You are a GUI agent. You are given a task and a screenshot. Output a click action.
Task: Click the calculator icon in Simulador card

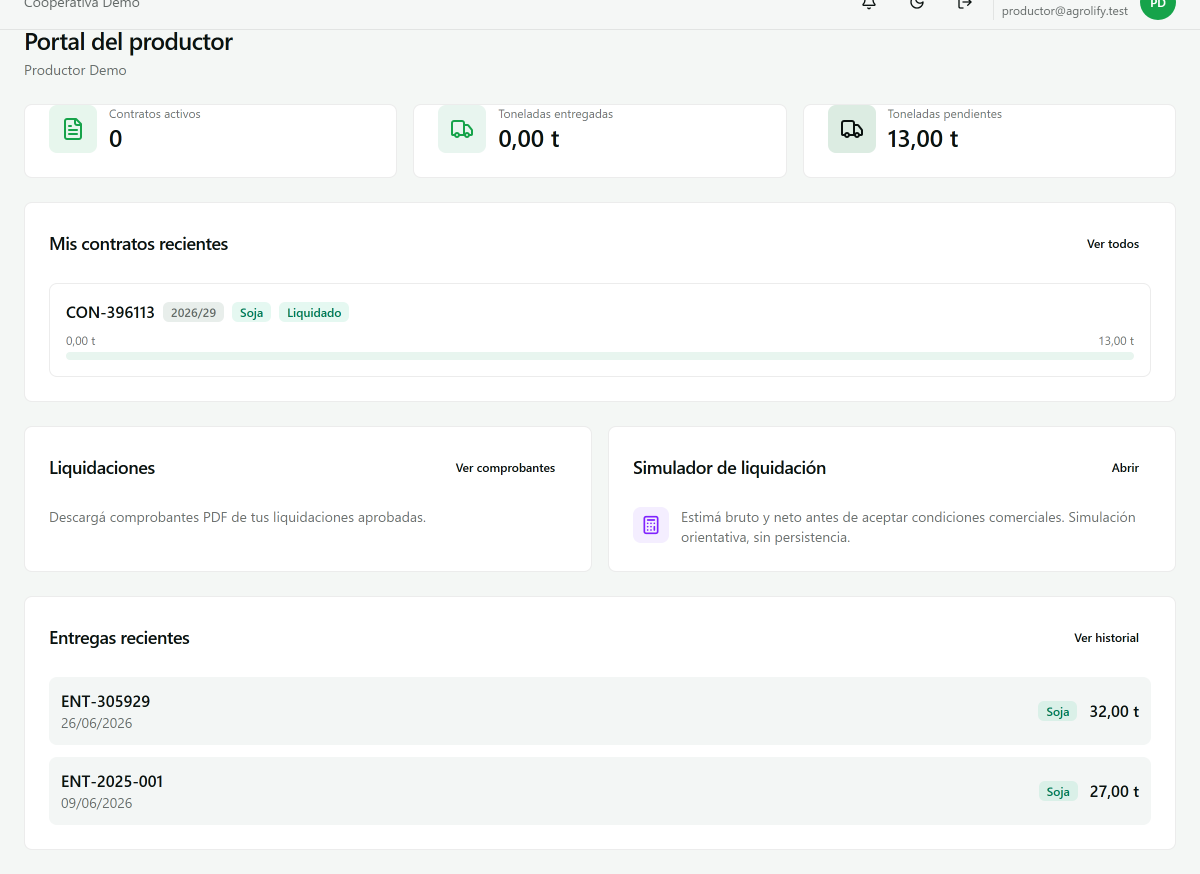651,525
